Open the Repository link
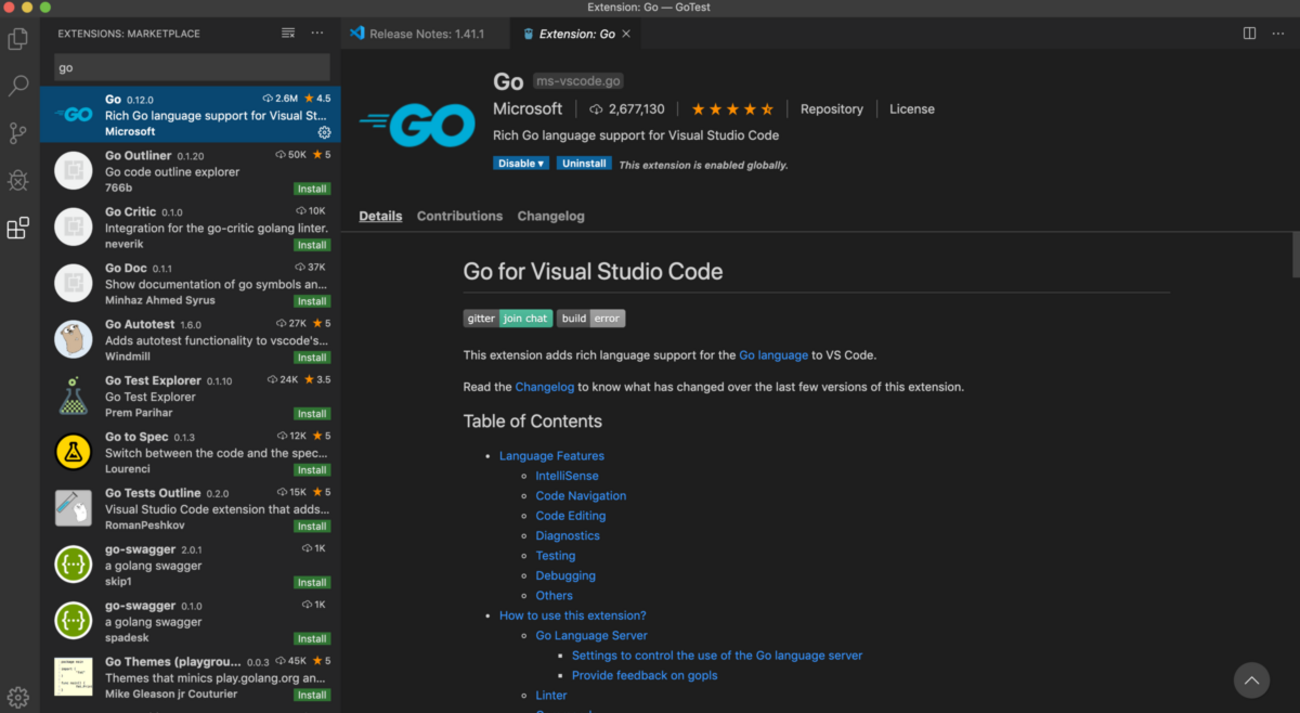Viewport: 1300px width, 713px height. click(x=831, y=109)
